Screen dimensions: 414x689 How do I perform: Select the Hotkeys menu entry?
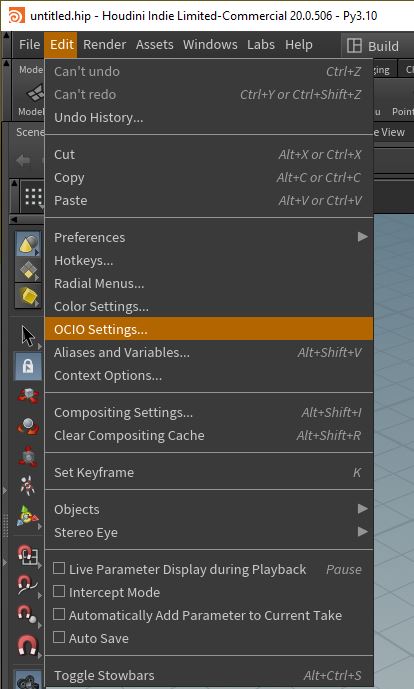[208, 261]
